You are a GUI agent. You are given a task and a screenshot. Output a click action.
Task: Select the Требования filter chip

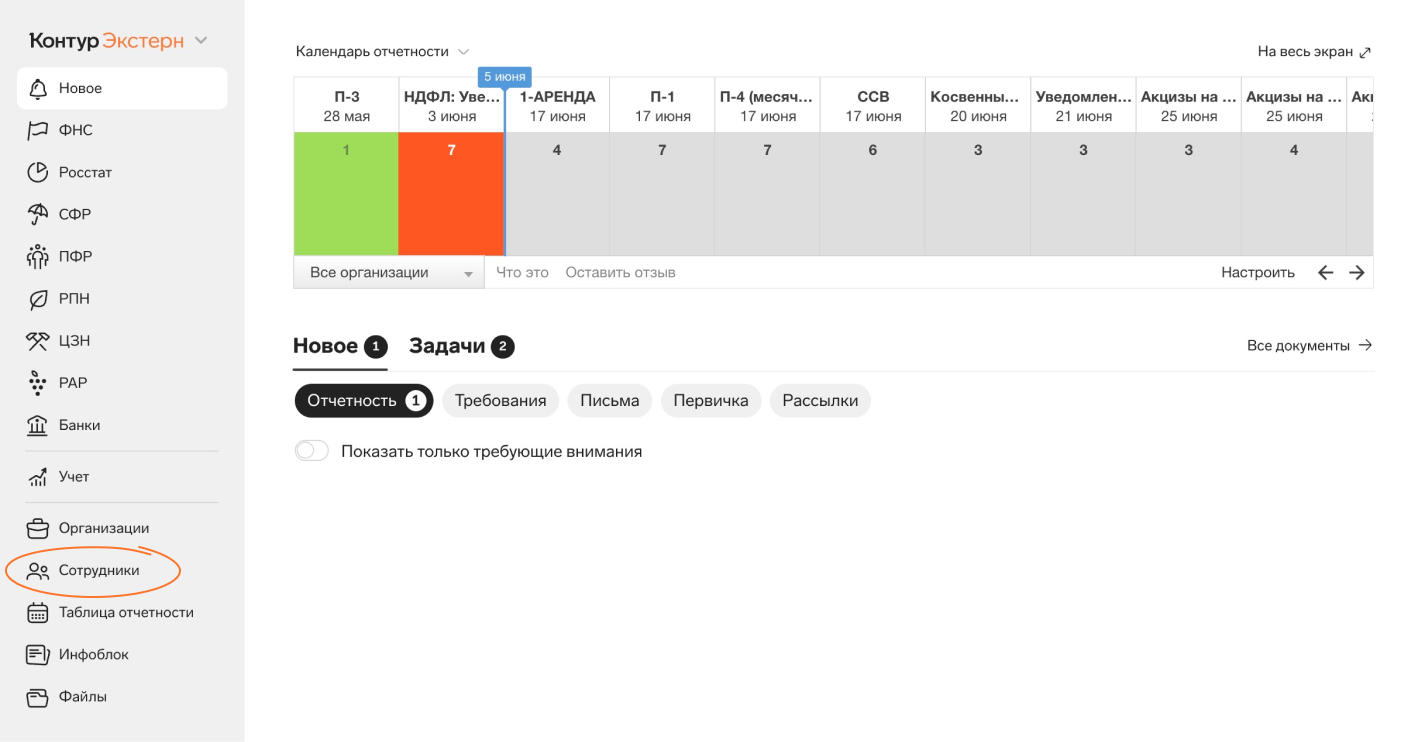(501, 401)
